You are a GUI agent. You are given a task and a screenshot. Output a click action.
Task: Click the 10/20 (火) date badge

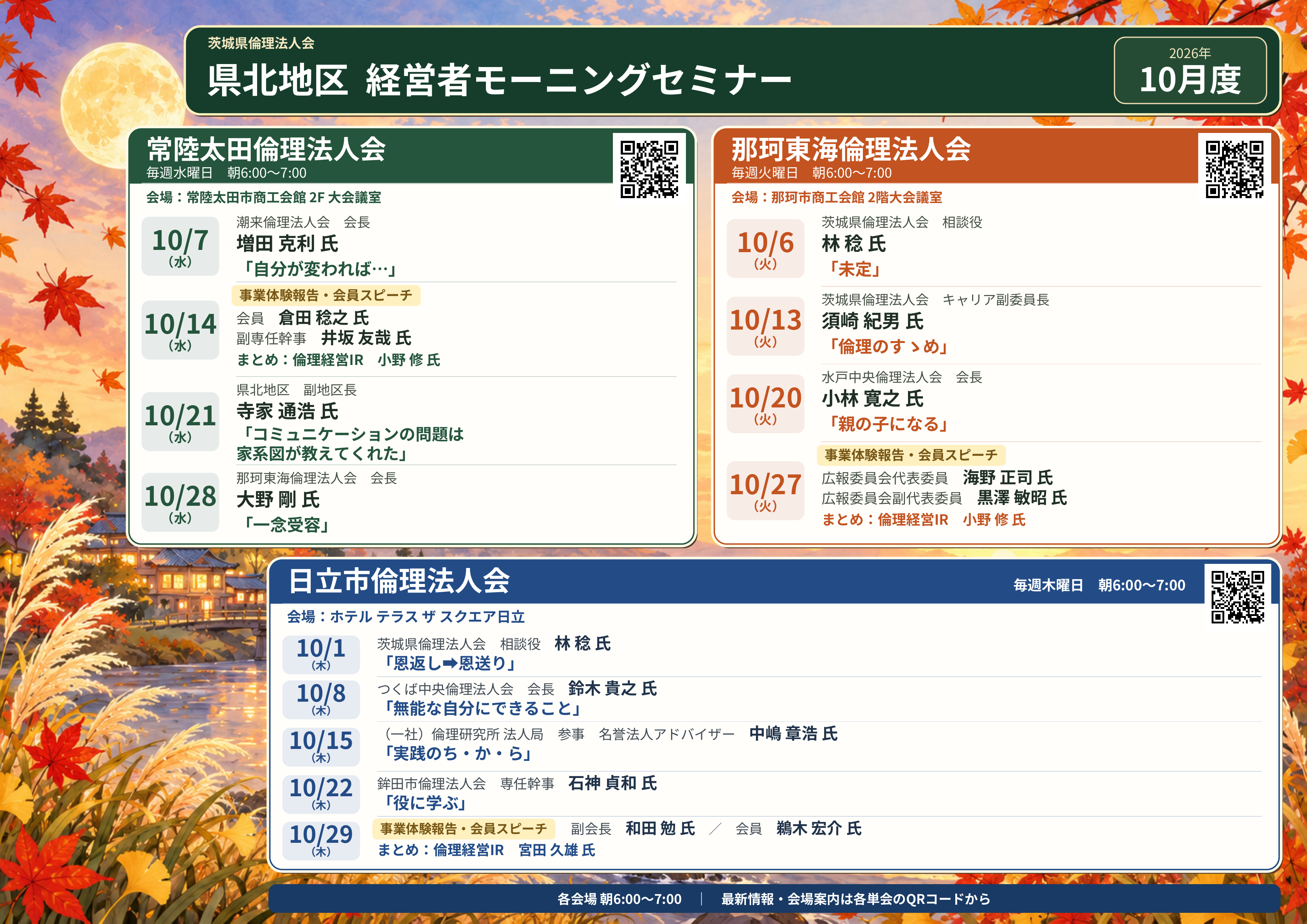coord(765,403)
